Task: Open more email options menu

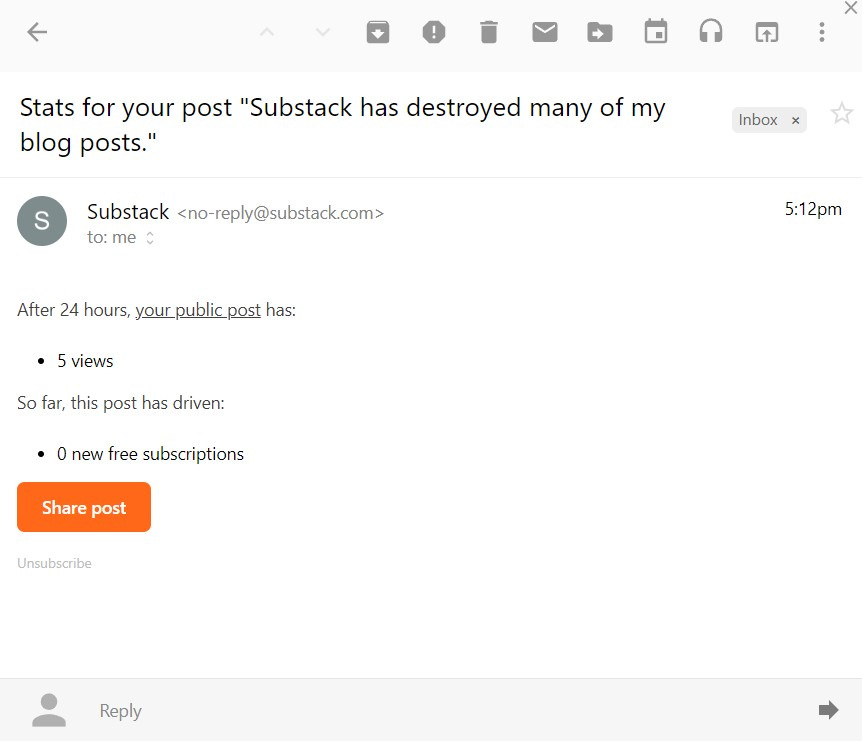Action: [821, 31]
